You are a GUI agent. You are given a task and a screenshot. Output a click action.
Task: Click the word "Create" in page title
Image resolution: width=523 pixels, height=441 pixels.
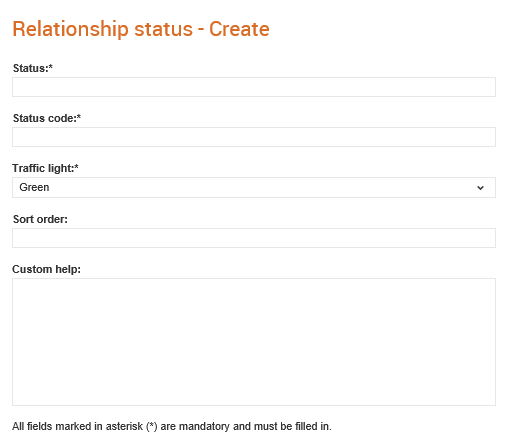239,29
